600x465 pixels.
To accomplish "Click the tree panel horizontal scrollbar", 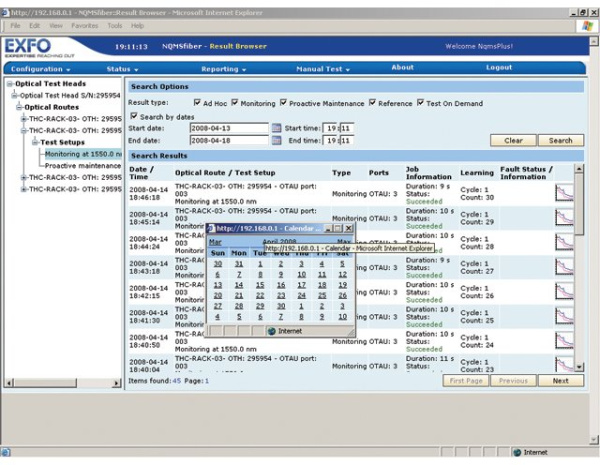I will pyautogui.click(x=60, y=383).
